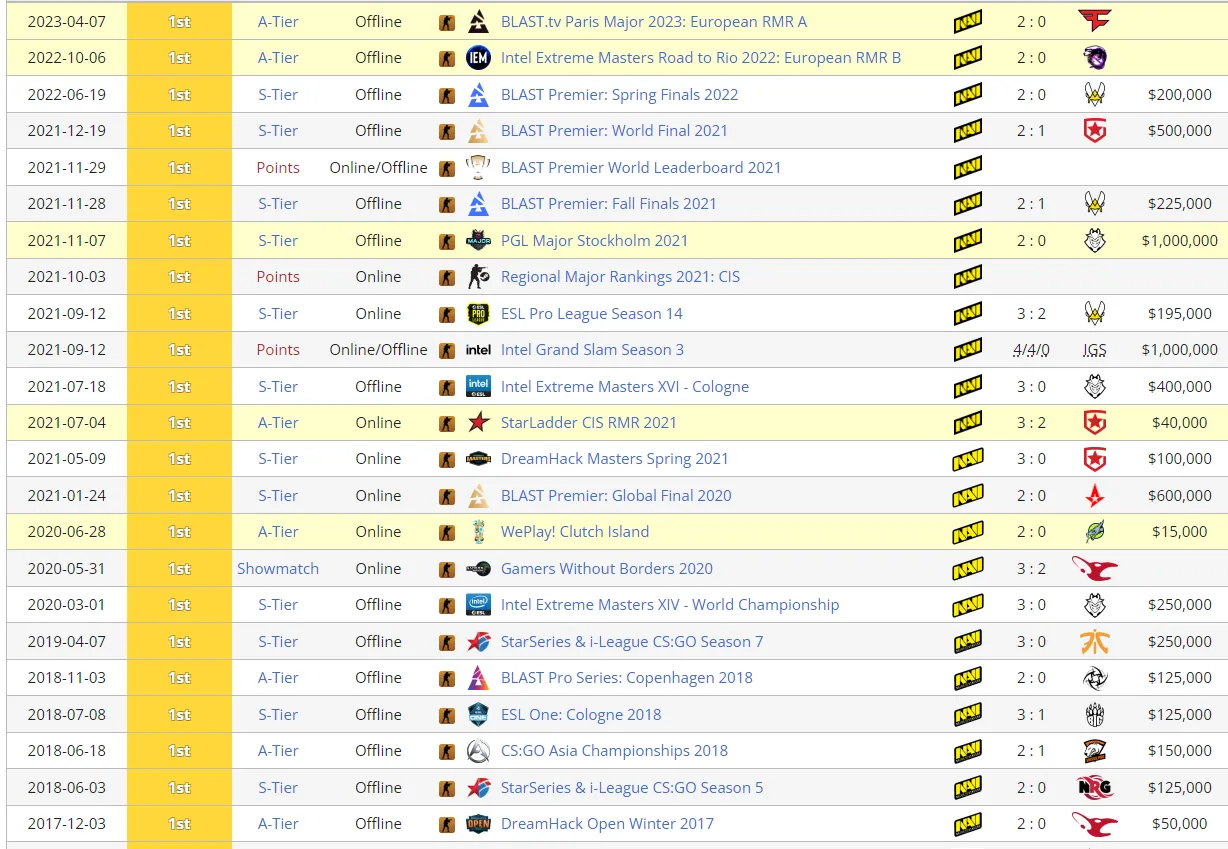Click Fnatic opponent logo in StarSeries Season 7 row
The height and width of the screenshot is (849, 1228).
pyautogui.click(x=1095, y=641)
